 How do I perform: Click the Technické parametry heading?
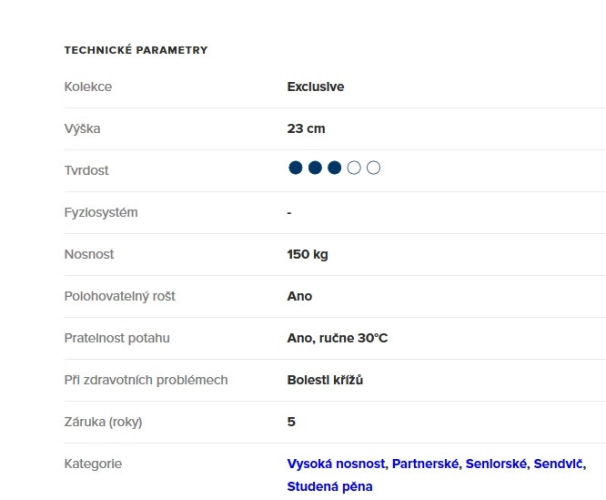(136, 50)
